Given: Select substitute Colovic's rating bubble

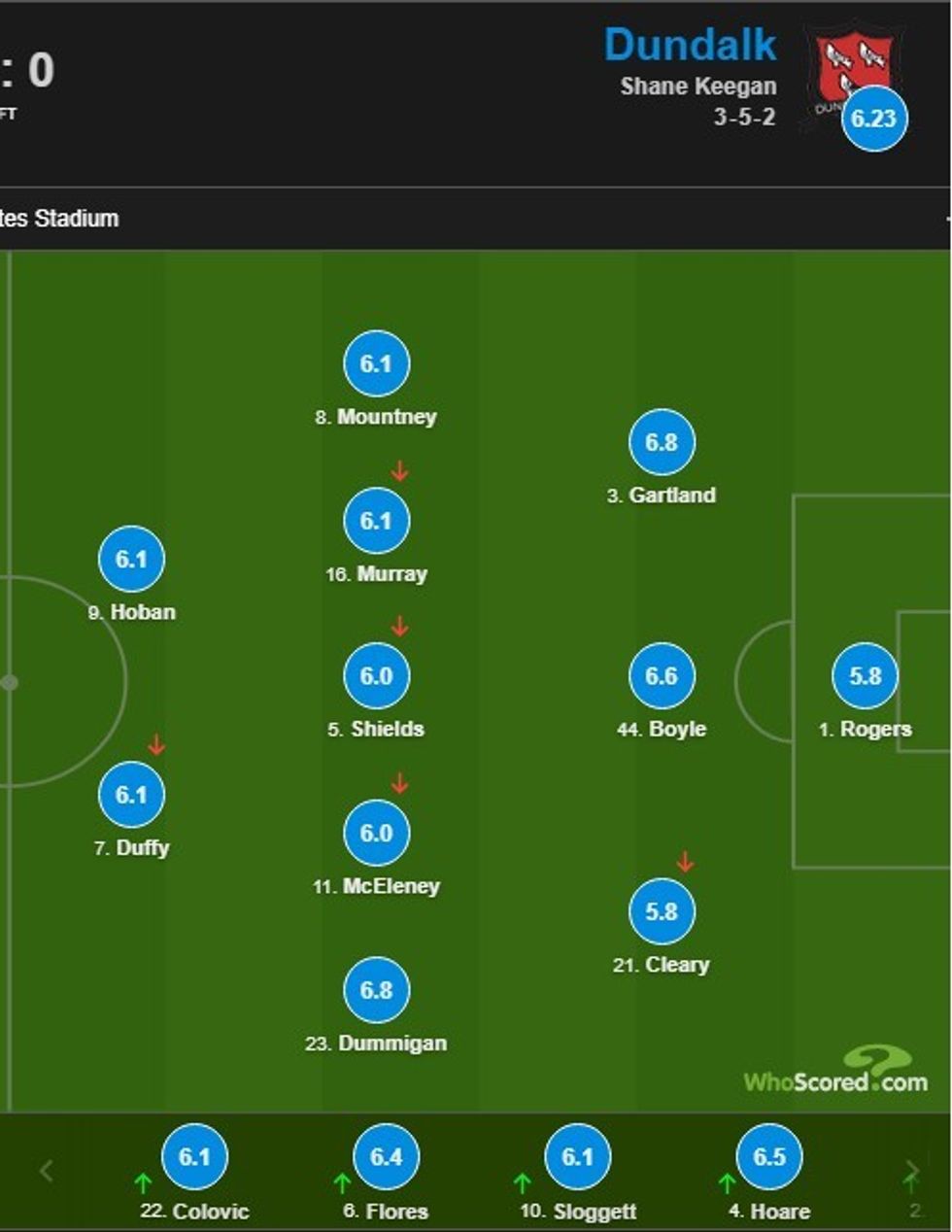Looking at the screenshot, I should click(x=194, y=1156).
